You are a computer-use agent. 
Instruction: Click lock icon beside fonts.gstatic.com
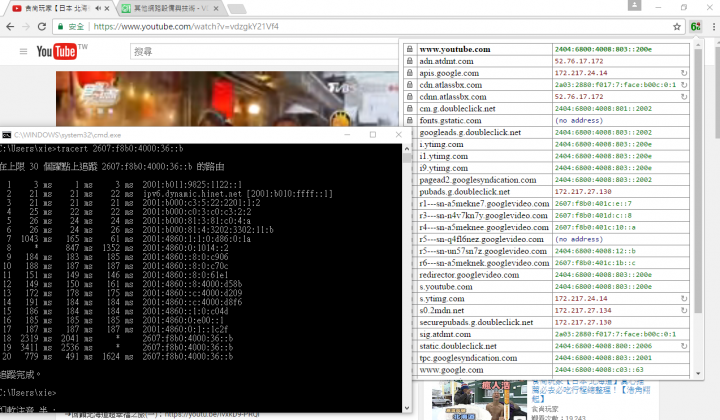[x=410, y=120]
